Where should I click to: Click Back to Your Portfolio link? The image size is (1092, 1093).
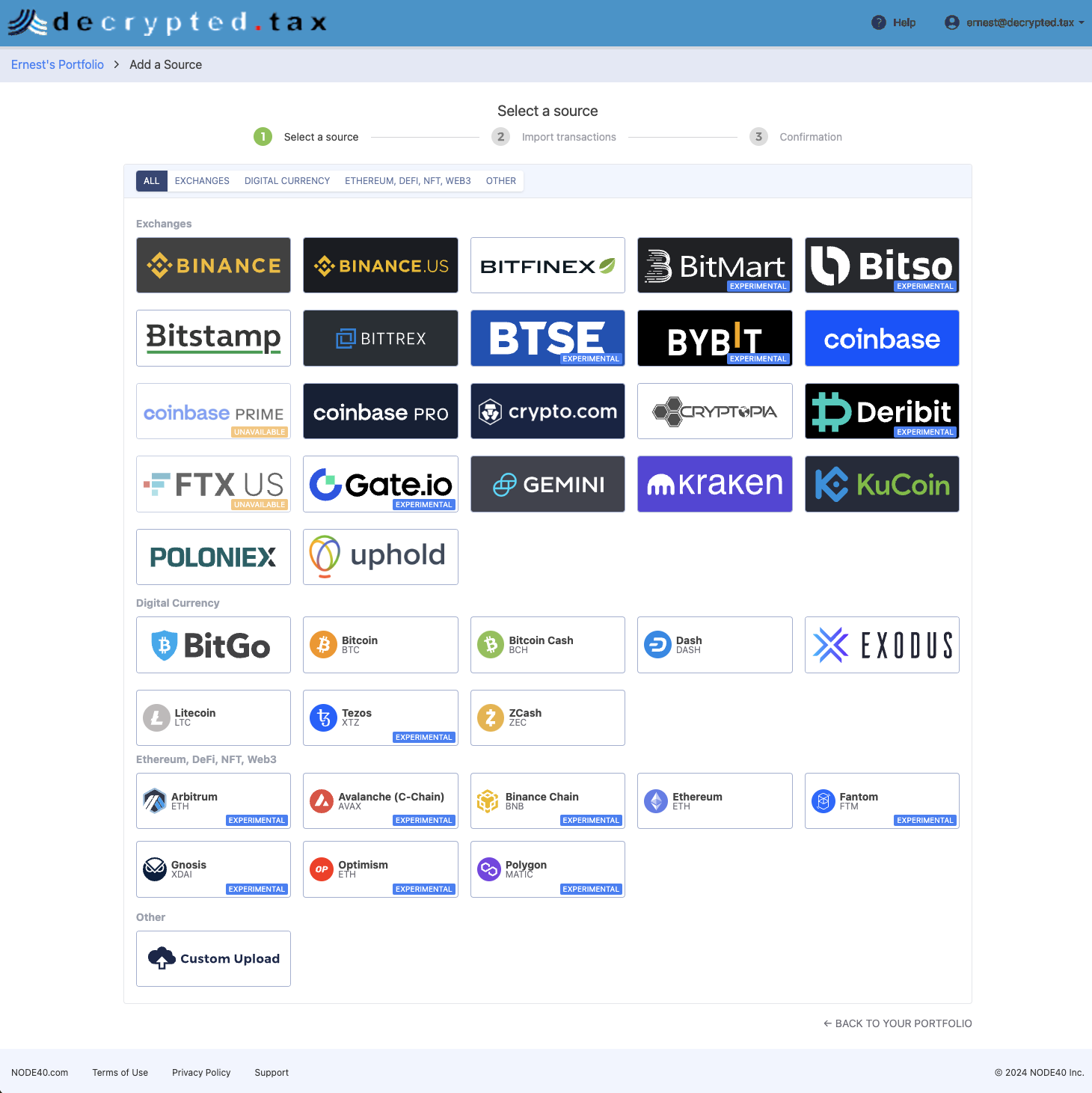pos(898,1023)
